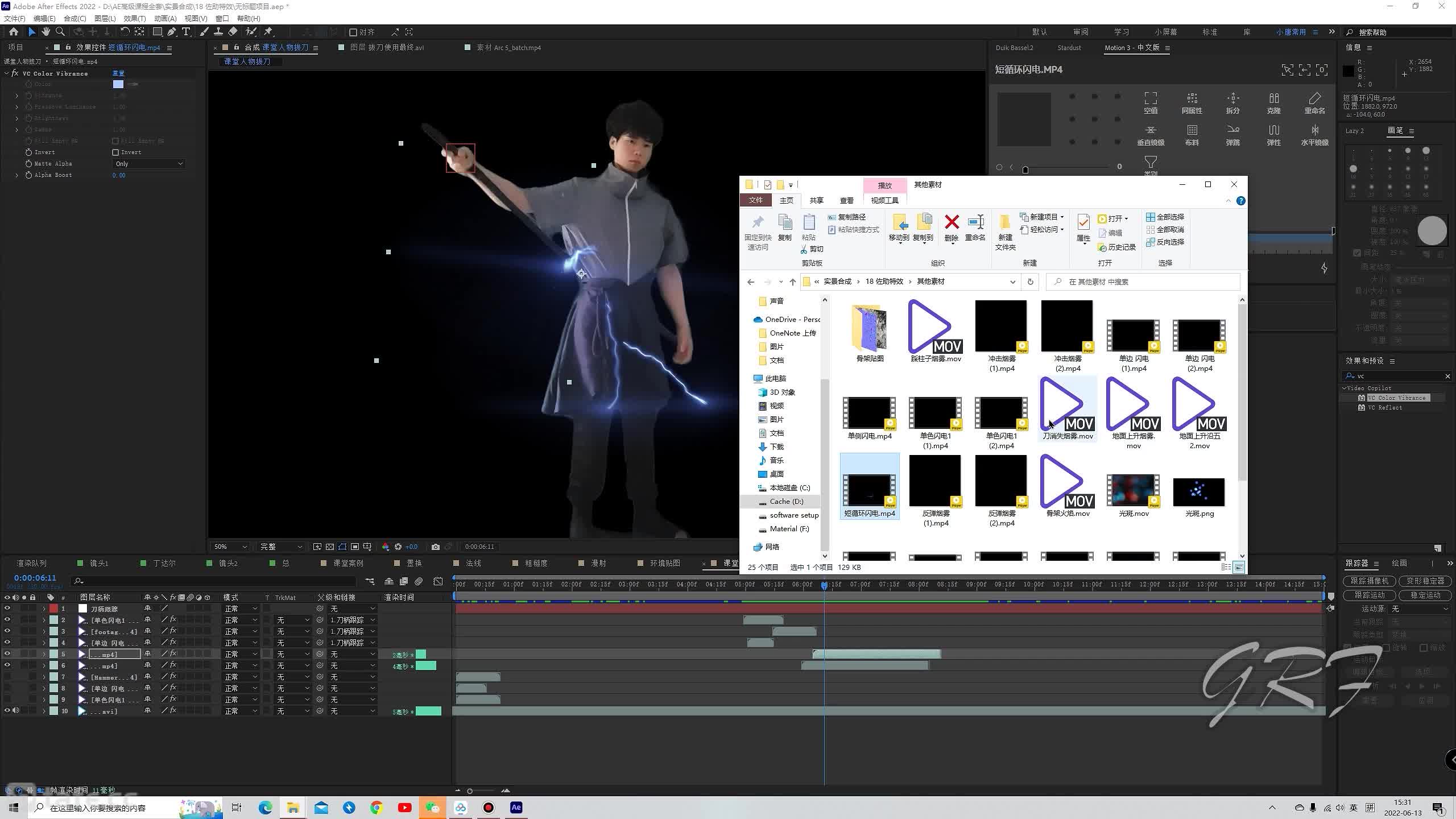Click the Color swatch in VC Color Vibrance

(x=118, y=84)
